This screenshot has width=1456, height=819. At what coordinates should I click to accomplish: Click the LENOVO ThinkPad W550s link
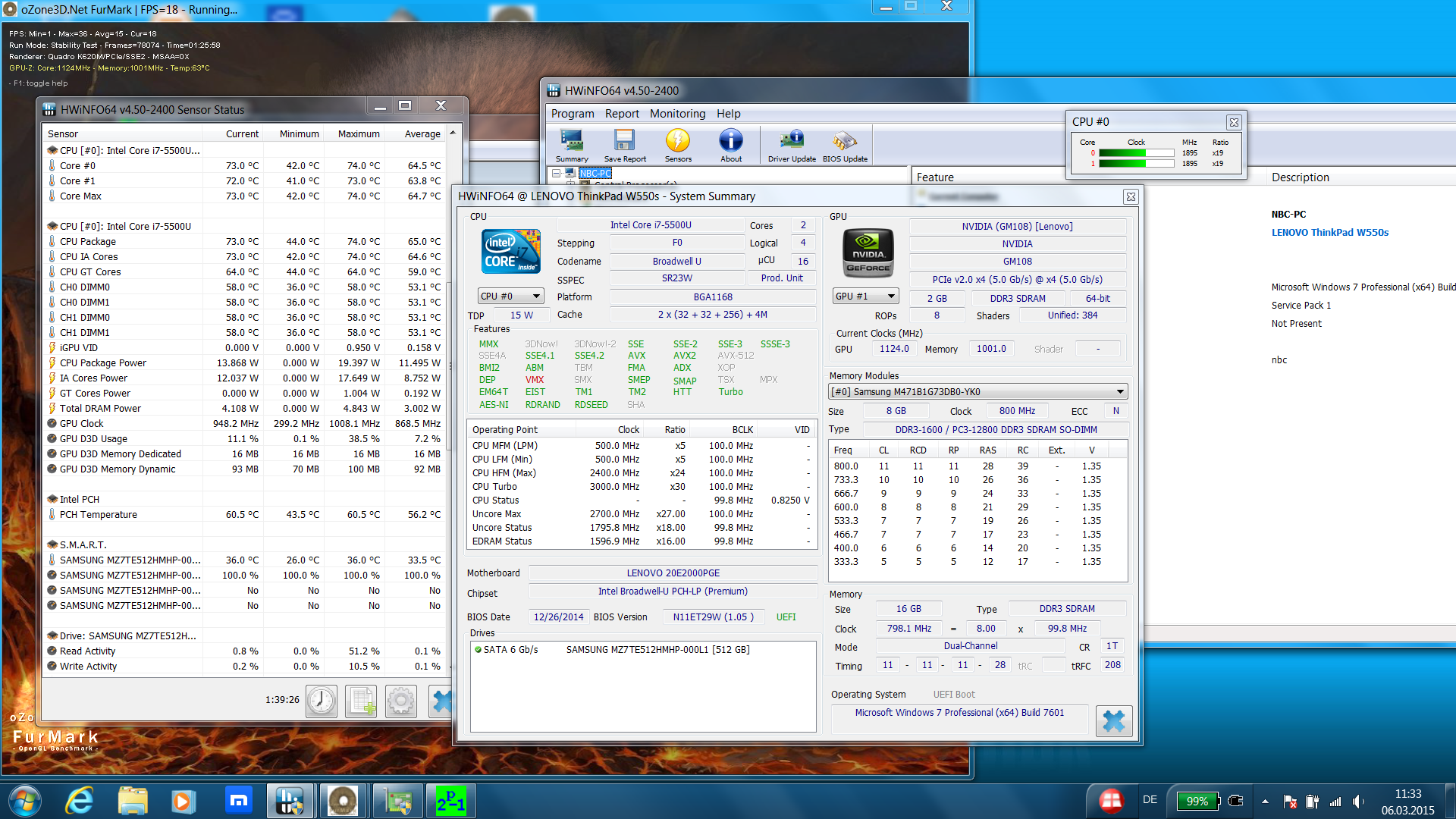coord(1329,233)
